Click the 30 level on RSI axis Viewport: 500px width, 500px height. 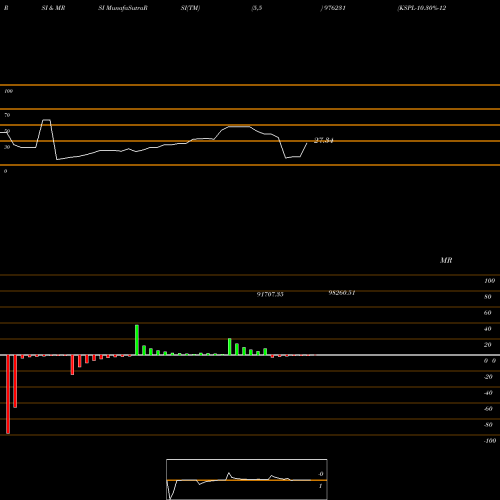(x=7, y=147)
